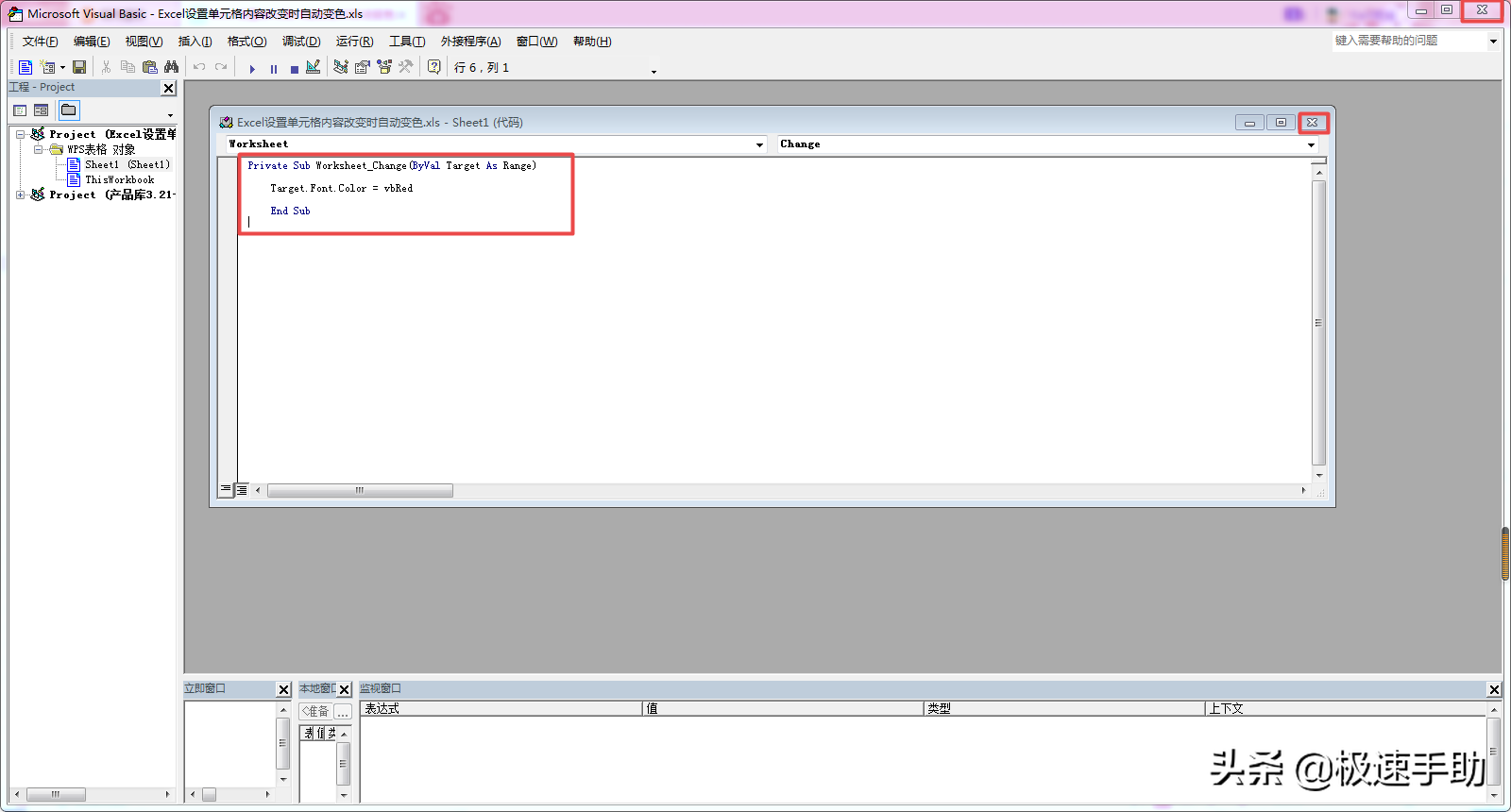Select ThisWorkbook in project tree
The width and height of the screenshot is (1511, 812).
point(119,179)
